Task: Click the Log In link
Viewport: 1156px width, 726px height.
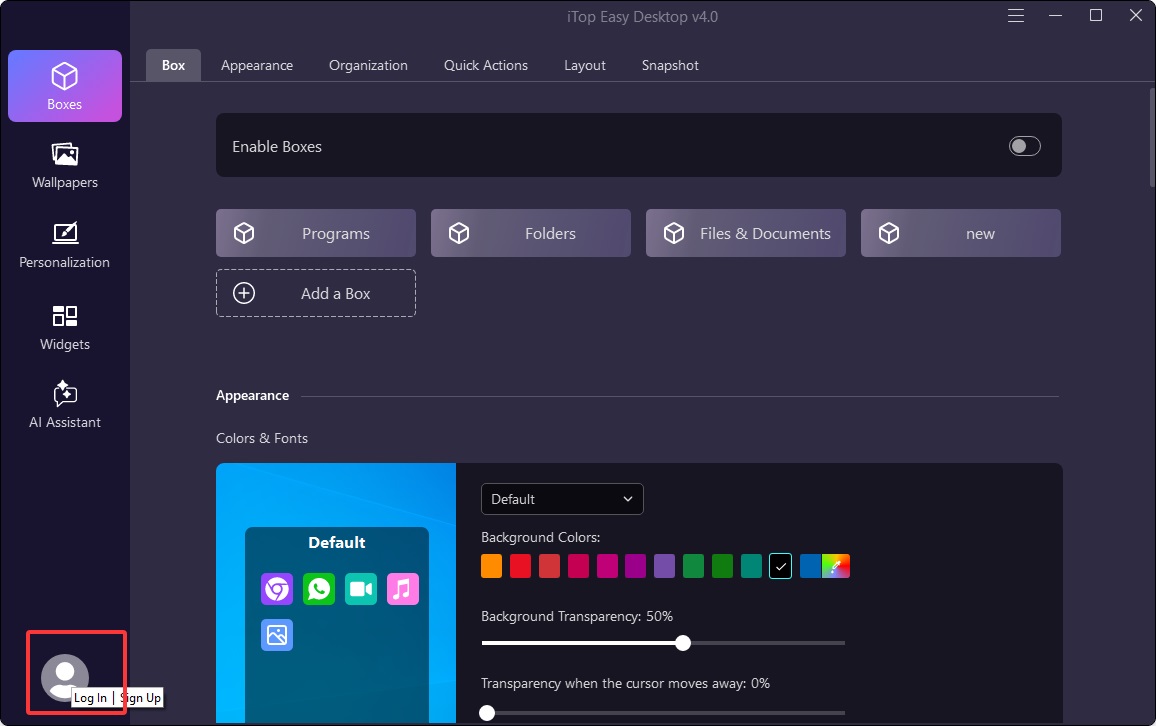Action: [90, 698]
